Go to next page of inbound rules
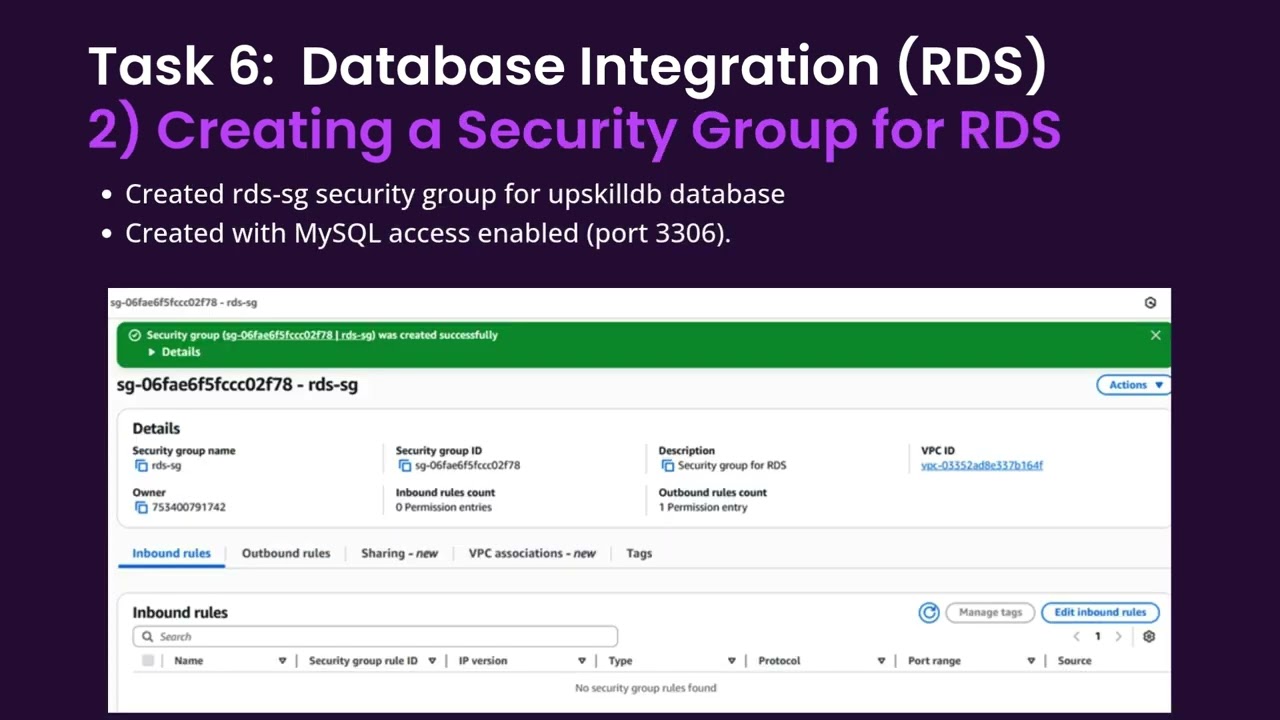Viewport: 1280px width, 720px height. [x=1118, y=636]
